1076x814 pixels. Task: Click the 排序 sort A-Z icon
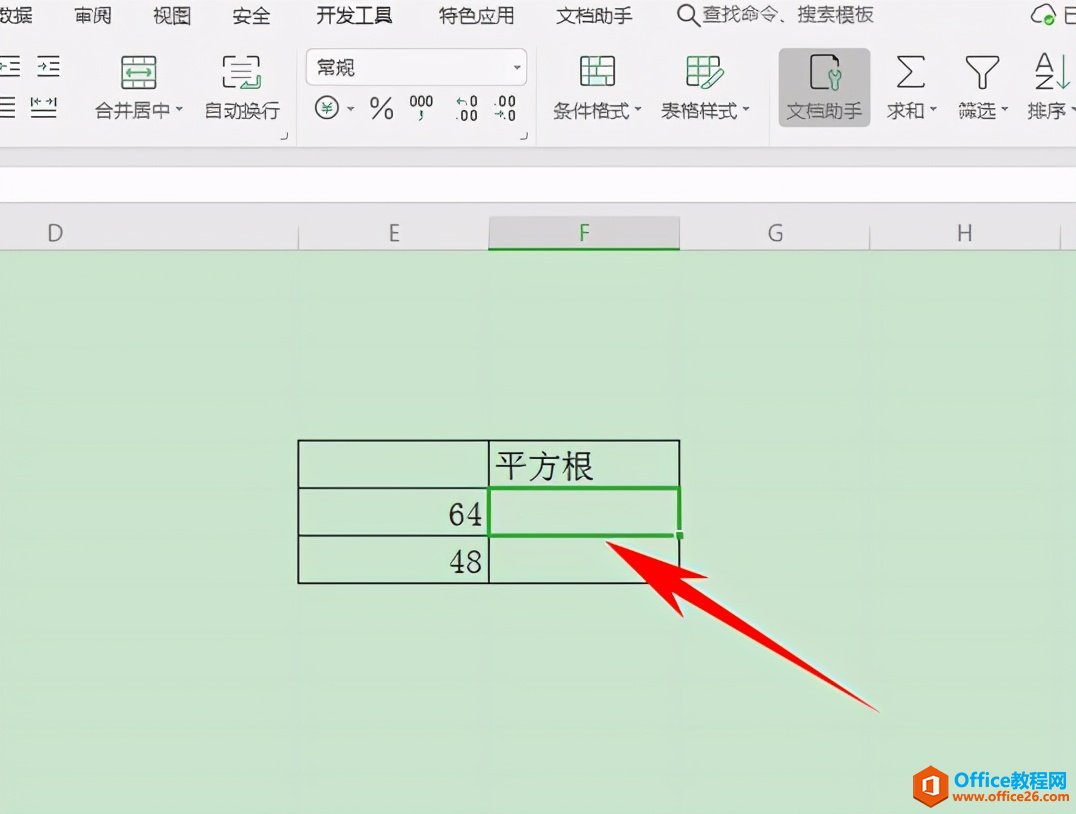tap(1051, 72)
